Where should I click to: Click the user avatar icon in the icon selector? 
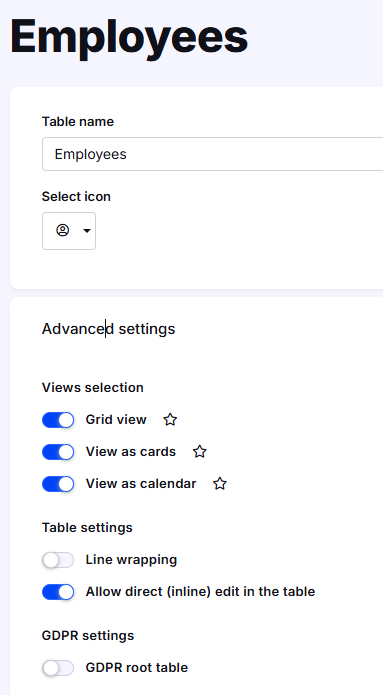point(63,230)
